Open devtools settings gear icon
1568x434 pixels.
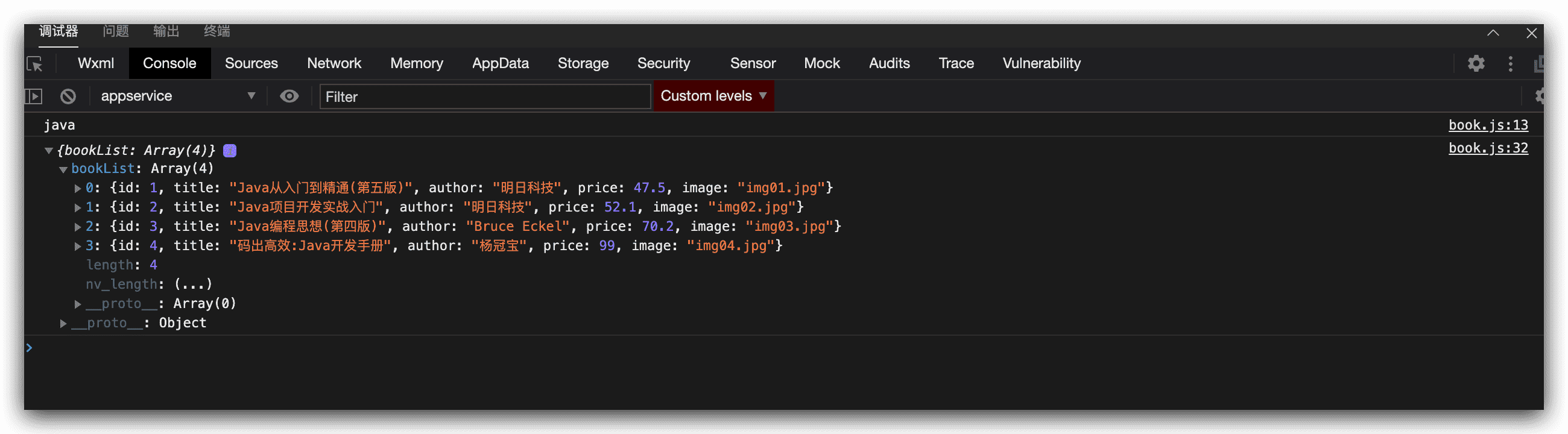[x=1476, y=63]
